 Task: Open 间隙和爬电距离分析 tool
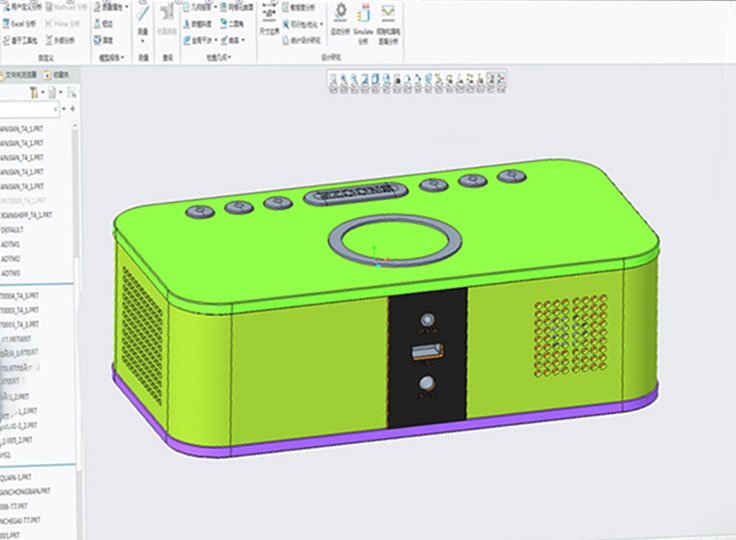tap(386, 15)
